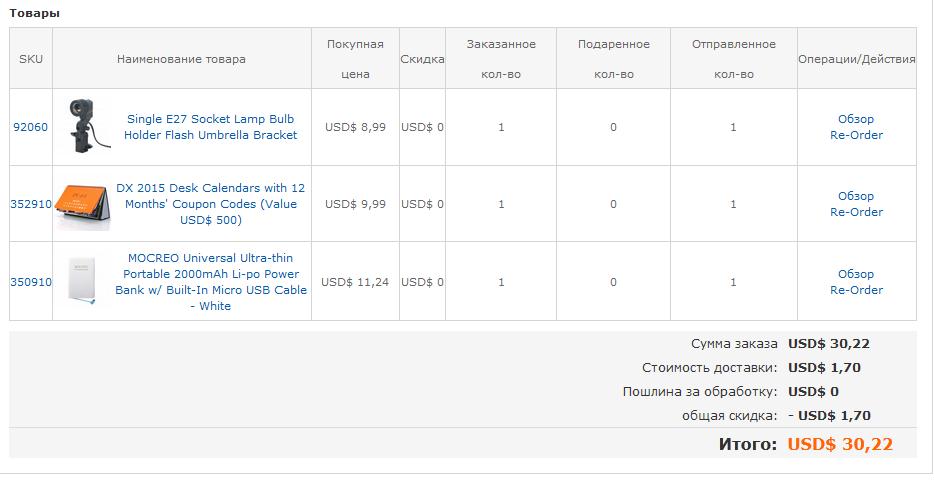Click the Операции/Действия column header
Image resolution: width=934 pixels, height=484 pixels.
pyautogui.click(x=857, y=59)
